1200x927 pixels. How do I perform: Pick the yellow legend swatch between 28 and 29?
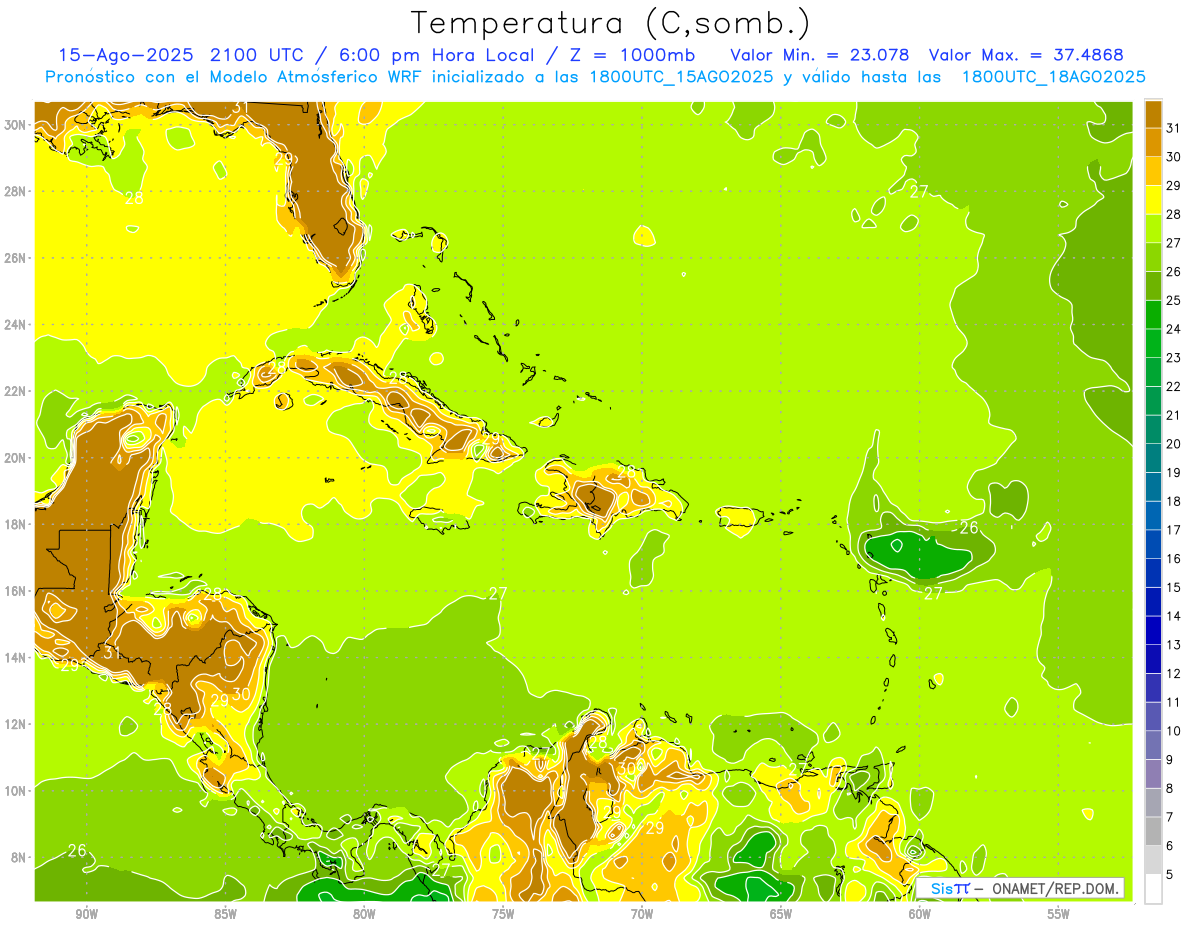(1153, 200)
